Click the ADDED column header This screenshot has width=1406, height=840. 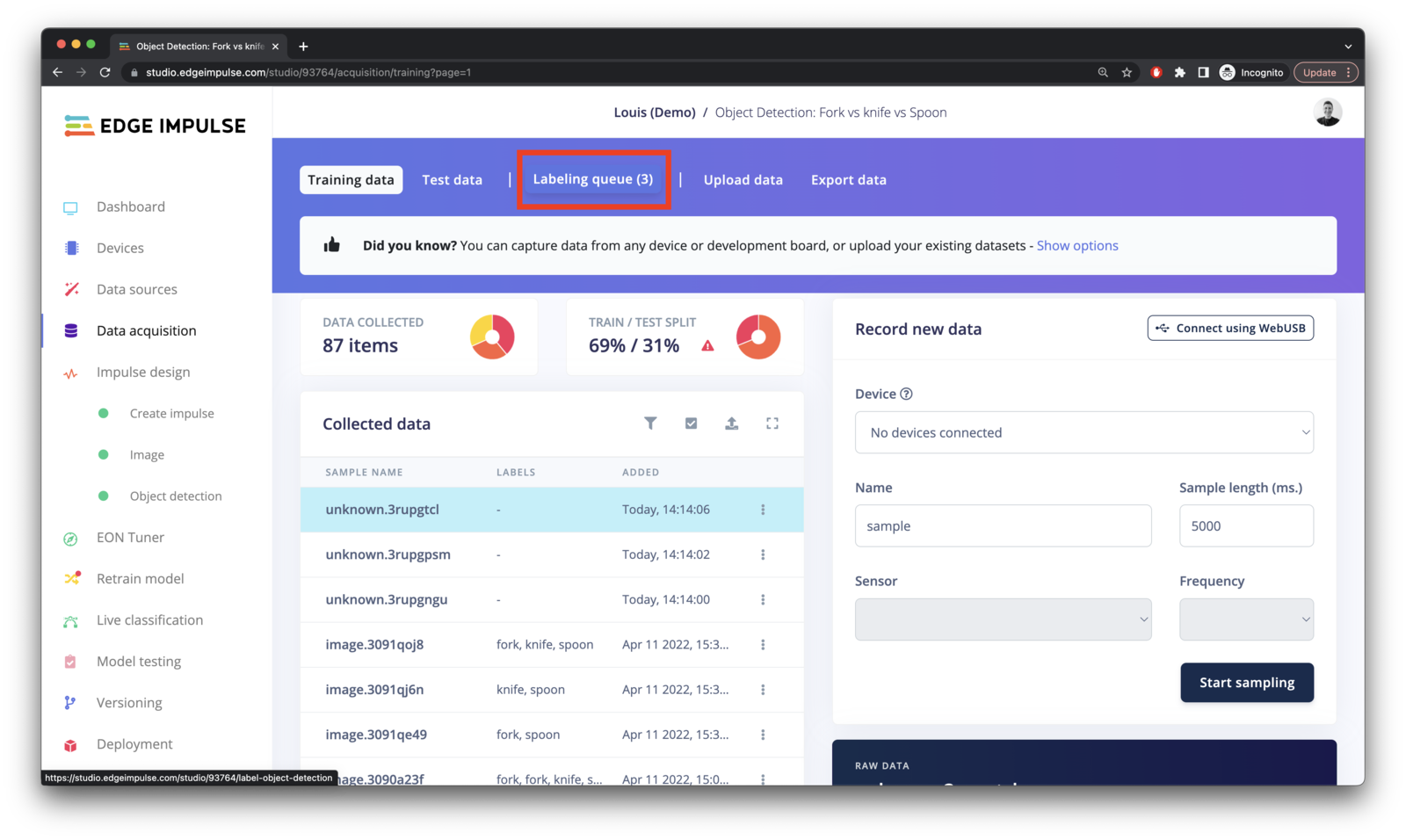tap(641, 472)
